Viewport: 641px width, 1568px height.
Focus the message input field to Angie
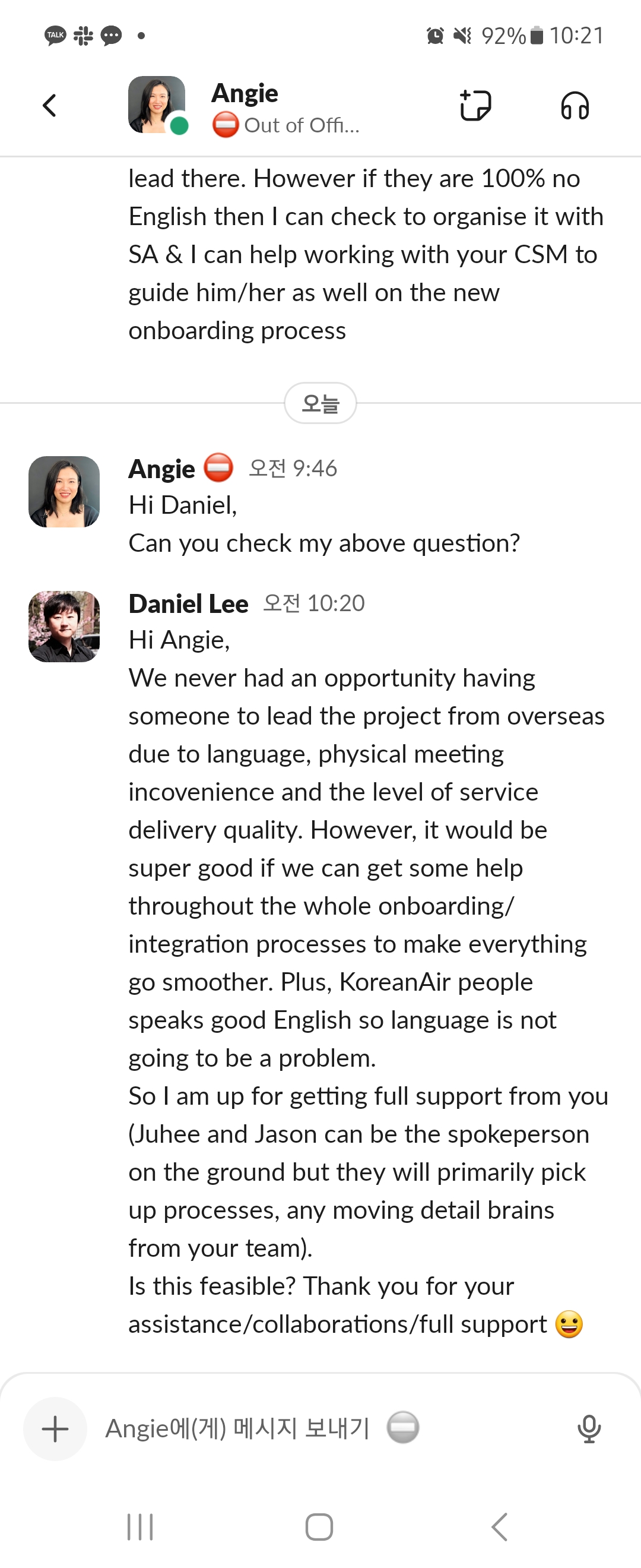pos(237,1428)
